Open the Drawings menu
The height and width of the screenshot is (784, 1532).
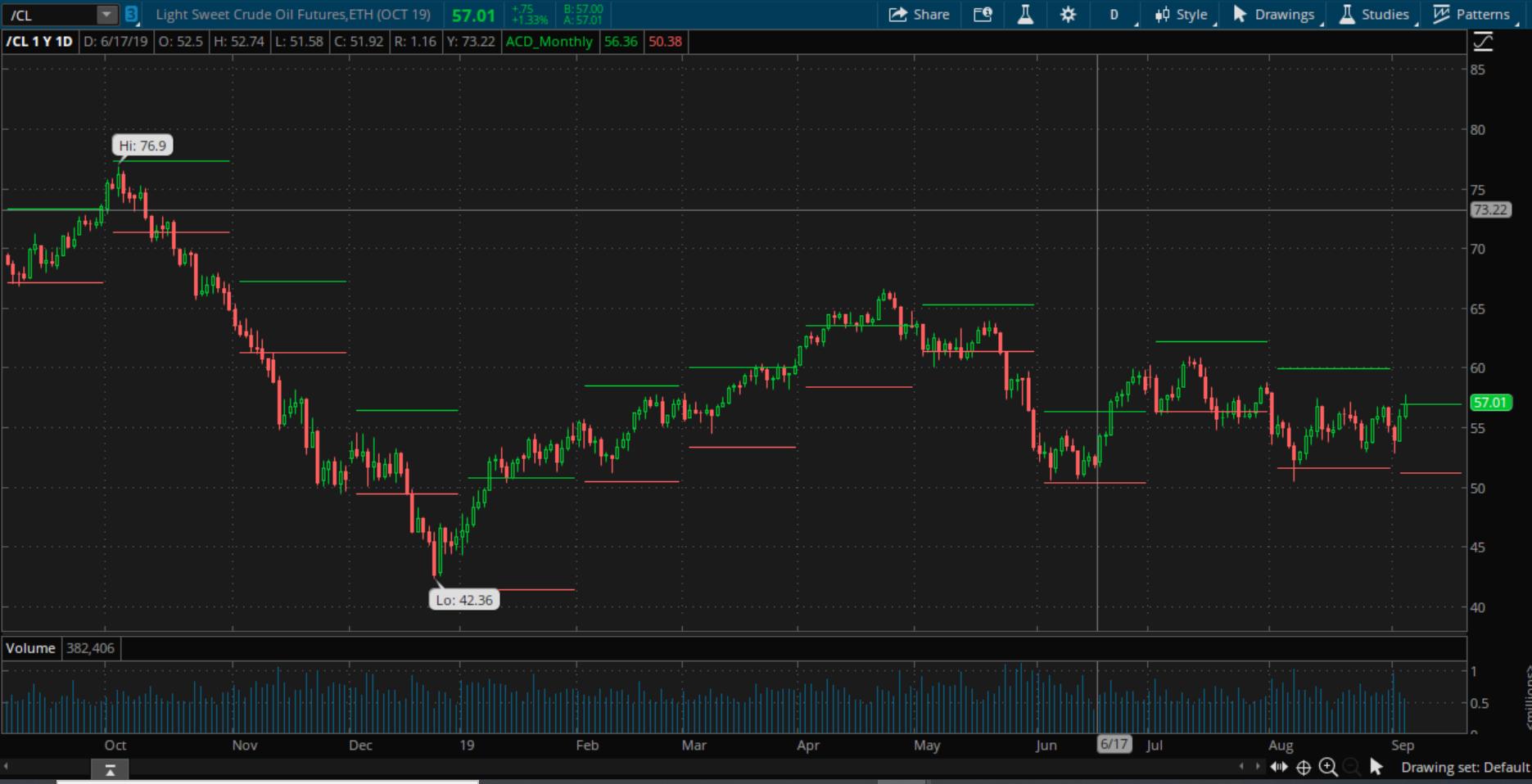(x=1274, y=14)
